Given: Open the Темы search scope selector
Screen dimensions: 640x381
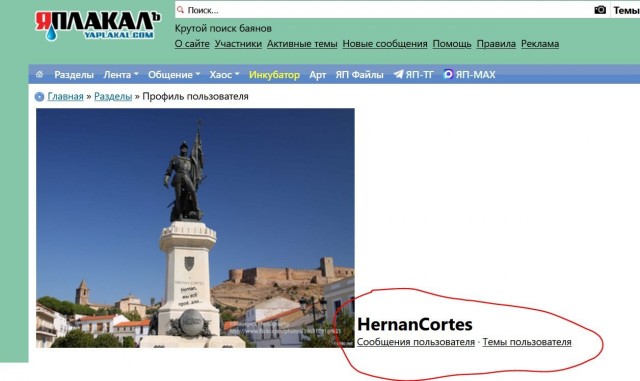Looking at the screenshot, I should [x=626, y=10].
